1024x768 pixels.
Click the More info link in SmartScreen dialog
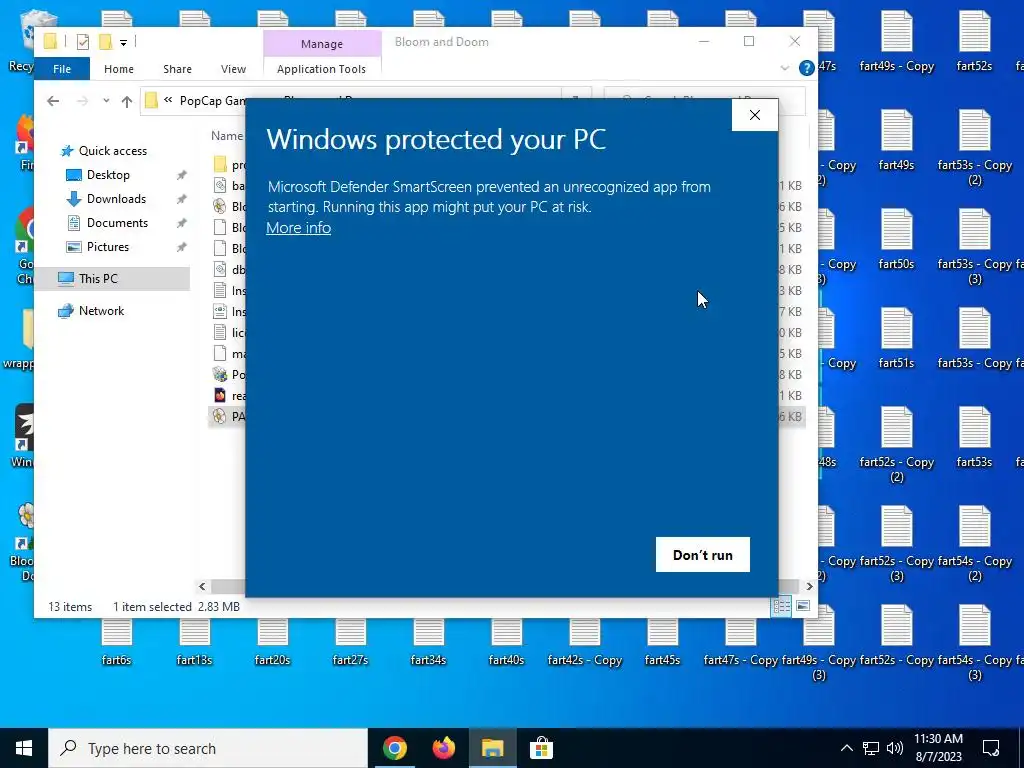coord(298,228)
